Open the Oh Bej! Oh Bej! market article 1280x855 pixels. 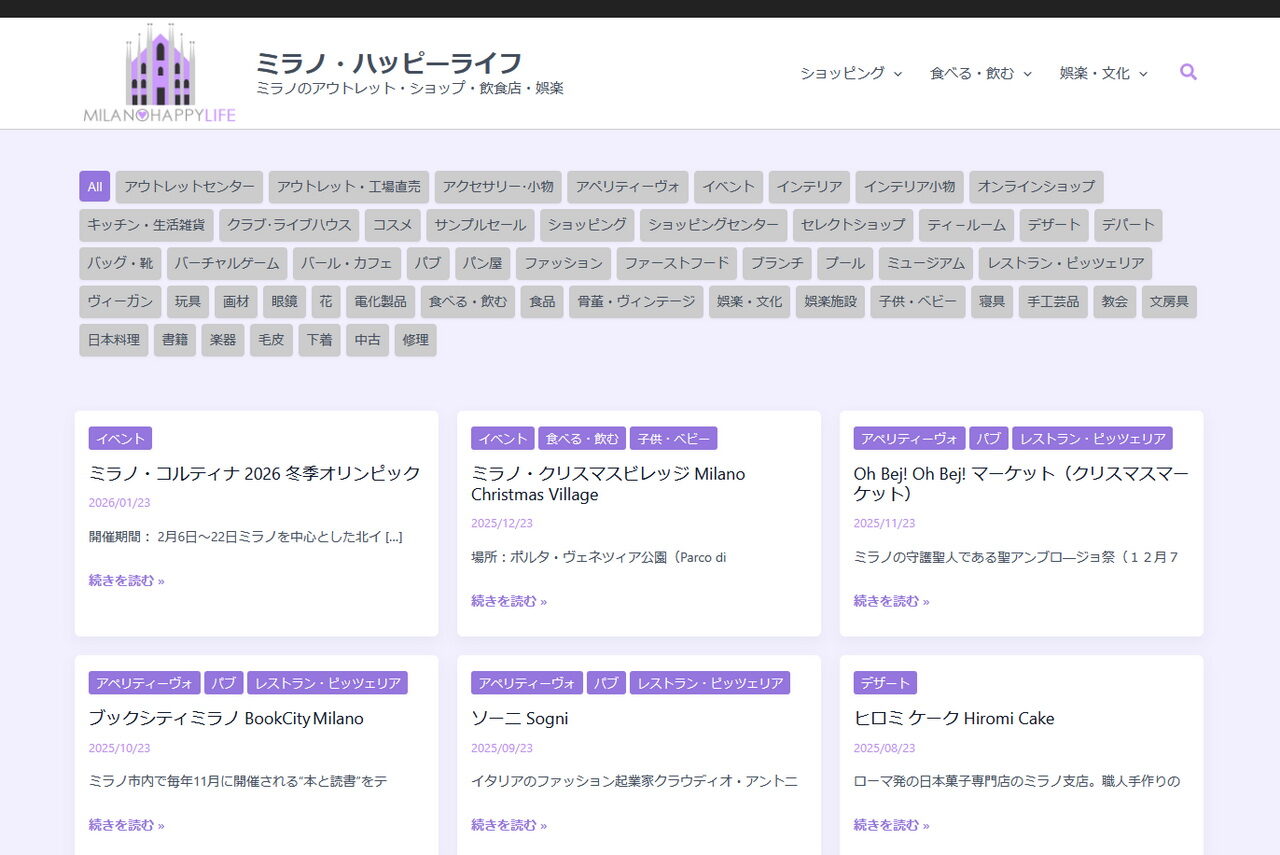(1020, 483)
